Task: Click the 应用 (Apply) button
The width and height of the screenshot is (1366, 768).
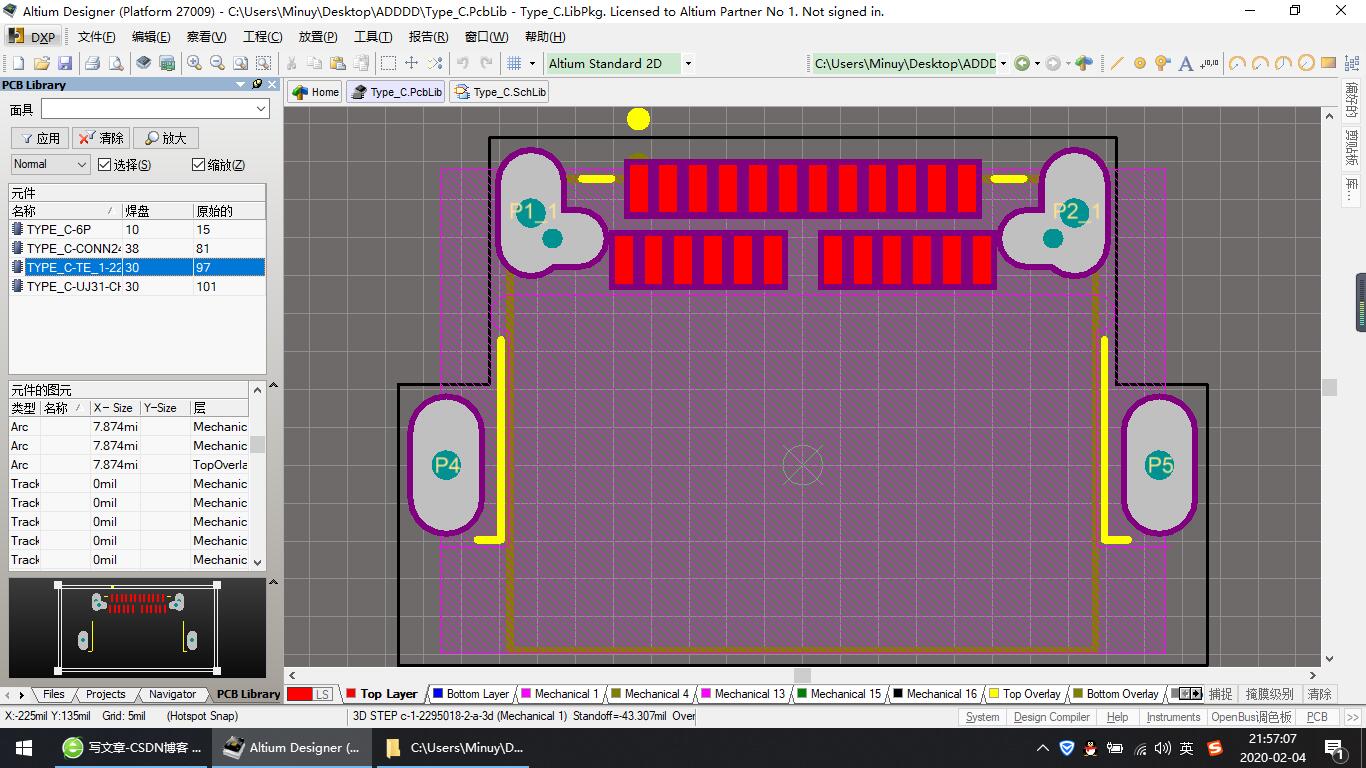Action: click(39, 138)
